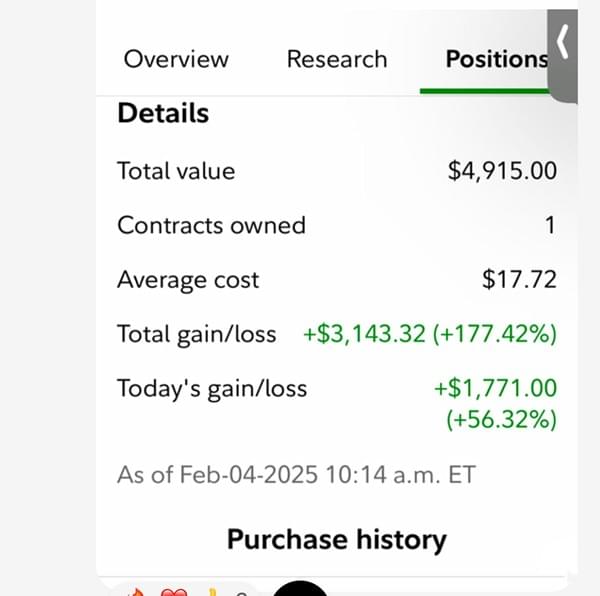Click the Total gain/loss label
The width and height of the screenshot is (600, 596).
196,334
